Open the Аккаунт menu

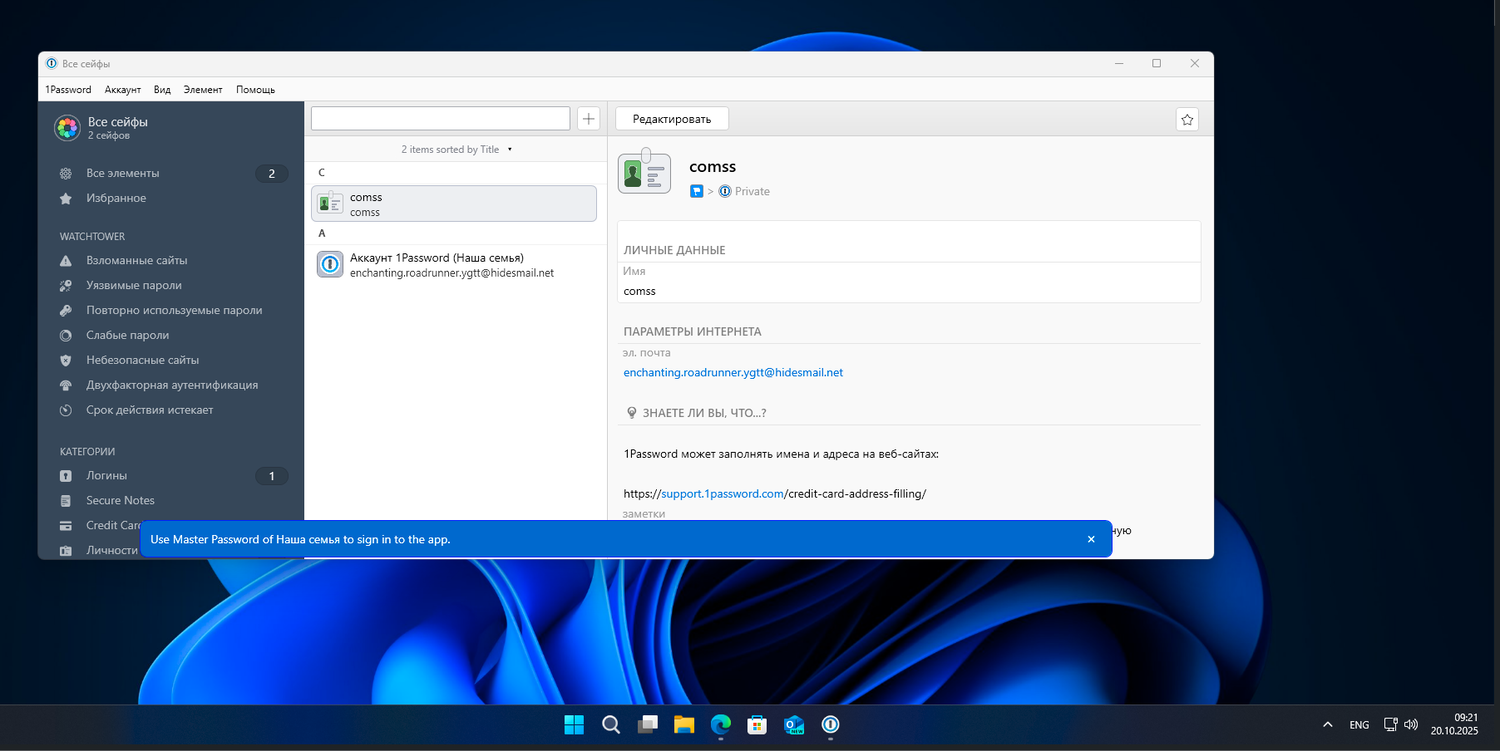click(x=122, y=90)
